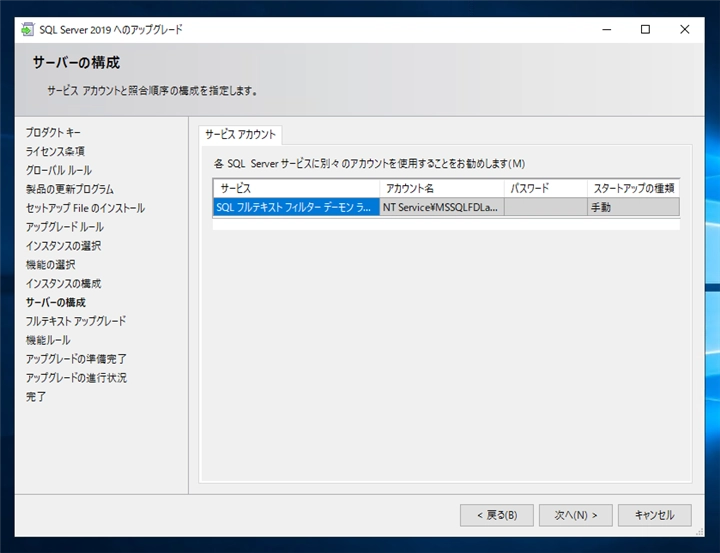Screen dimensions: 720x553
Task: Select 製品の更新プログラム in the step list
Action: [70, 189]
